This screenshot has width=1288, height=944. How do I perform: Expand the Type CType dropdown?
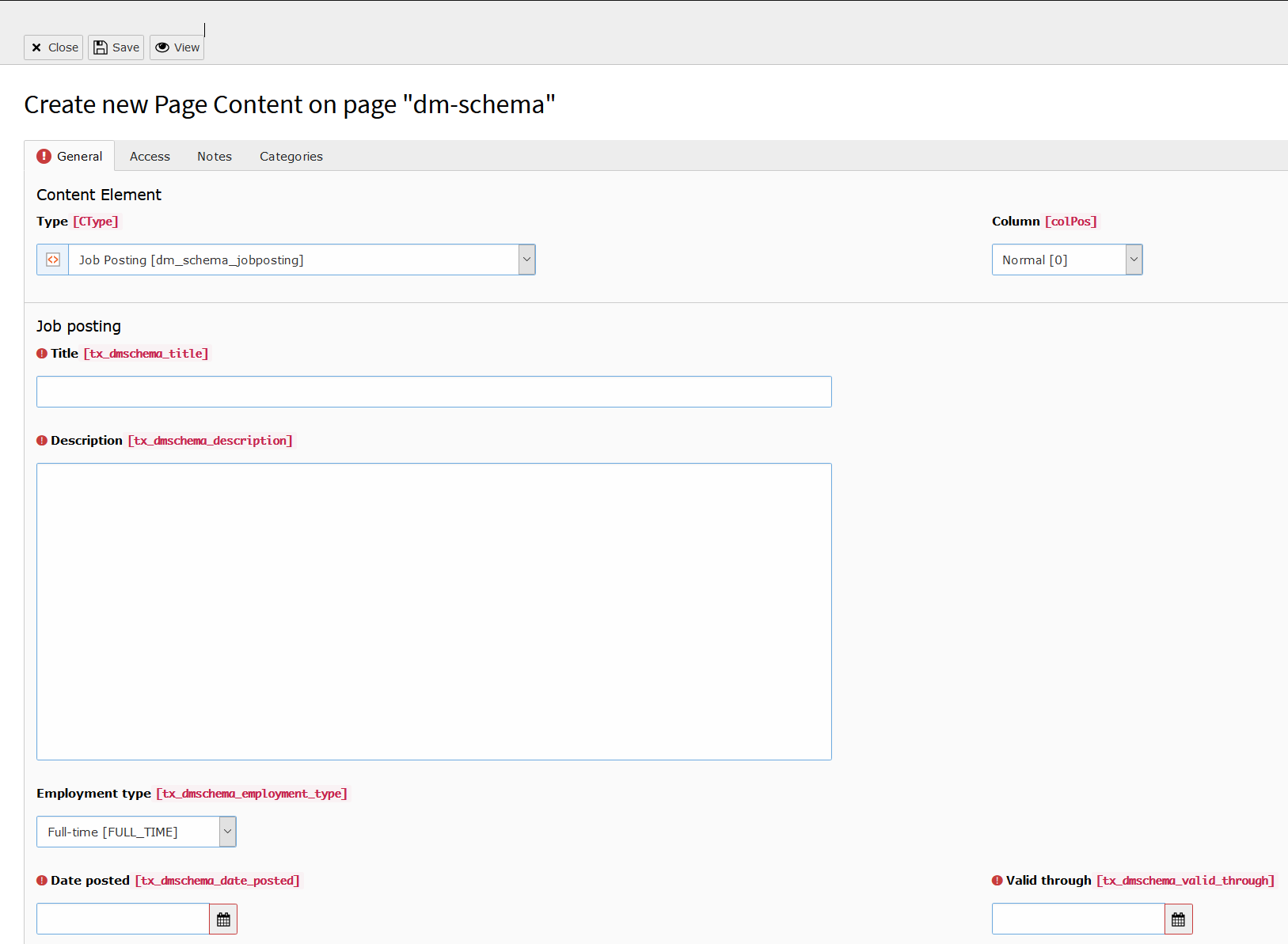click(286, 260)
